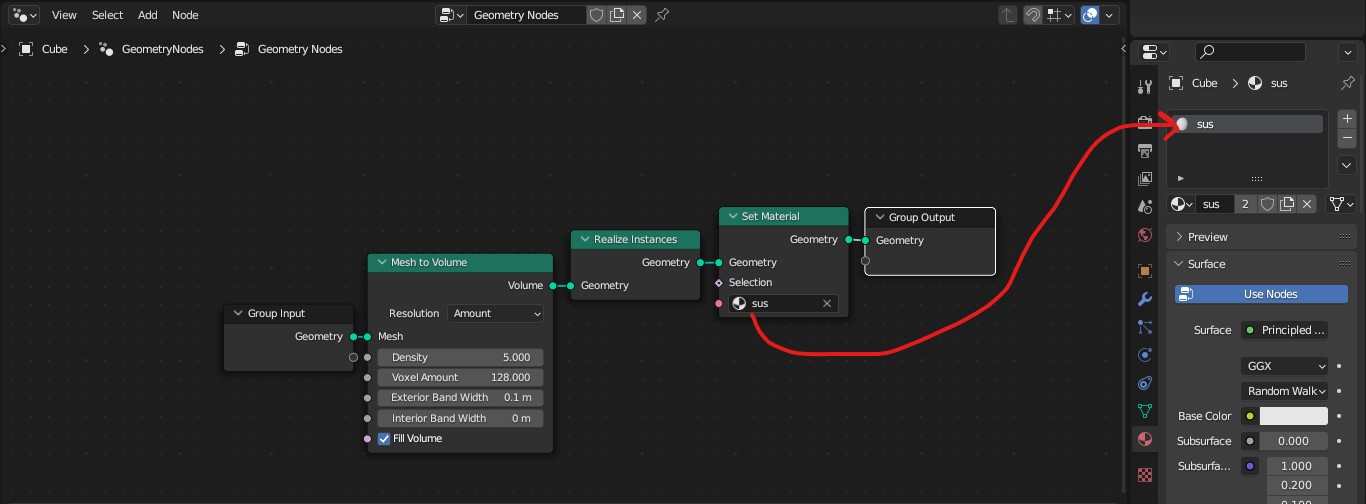
Task: Edit the Geometry Nodes name field in the header
Action: pos(527,15)
